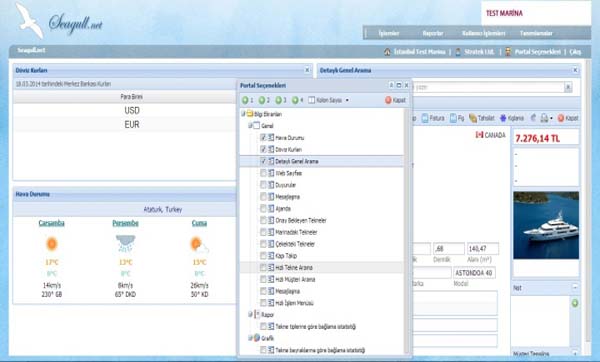Image resolution: width=600 pixels, height=362 pixels.
Task: Check the Hızlı Tekne Arama checkbox
Action: point(263,267)
